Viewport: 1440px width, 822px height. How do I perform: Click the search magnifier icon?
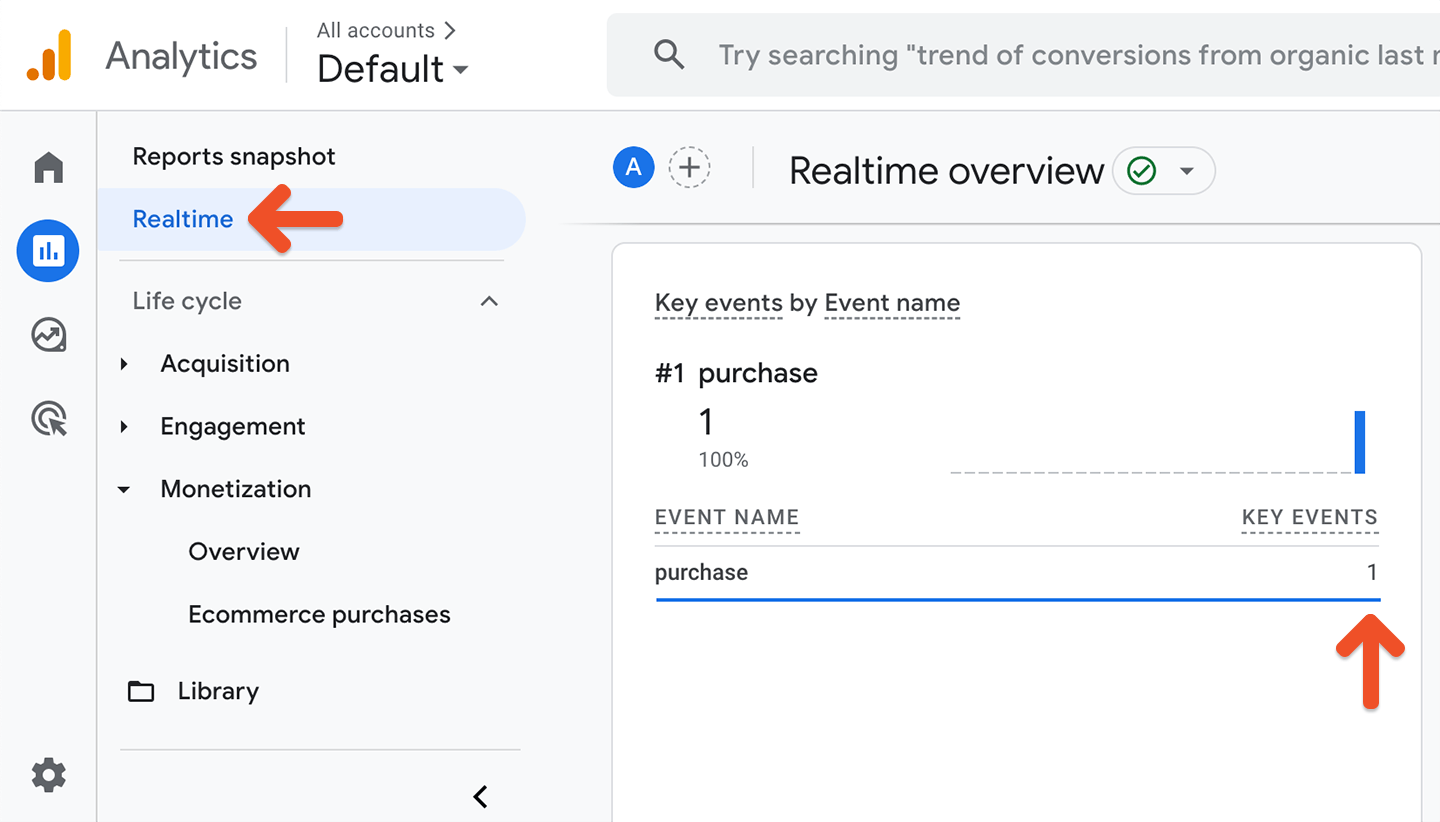pos(669,55)
